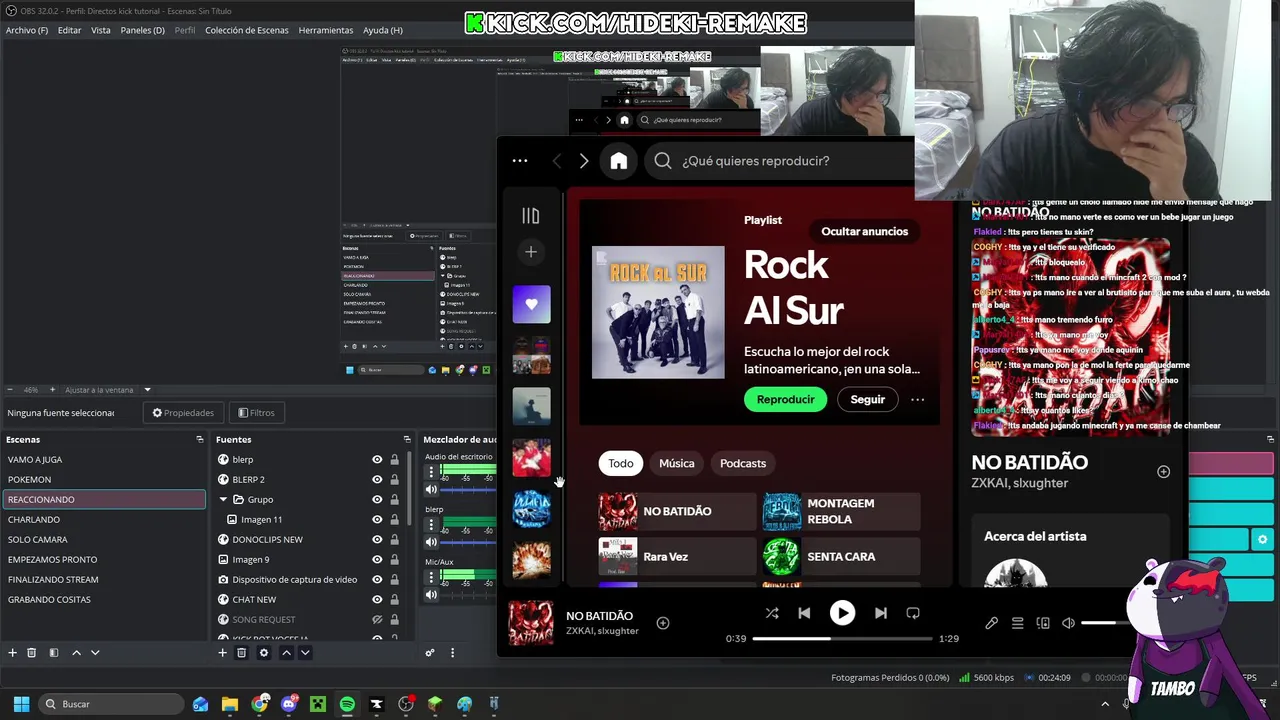Click the search magnifier icon in Spotify

pyautogui.click(x=663, y=161)
